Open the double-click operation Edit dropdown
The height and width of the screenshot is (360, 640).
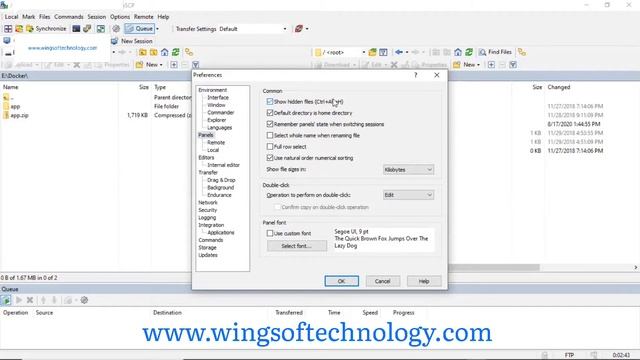coord(408,195)
